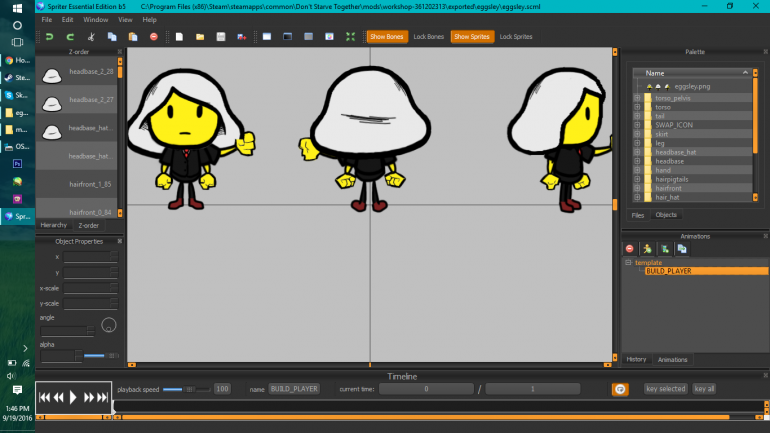
Task: Open the Help menu
Action: 149,20
